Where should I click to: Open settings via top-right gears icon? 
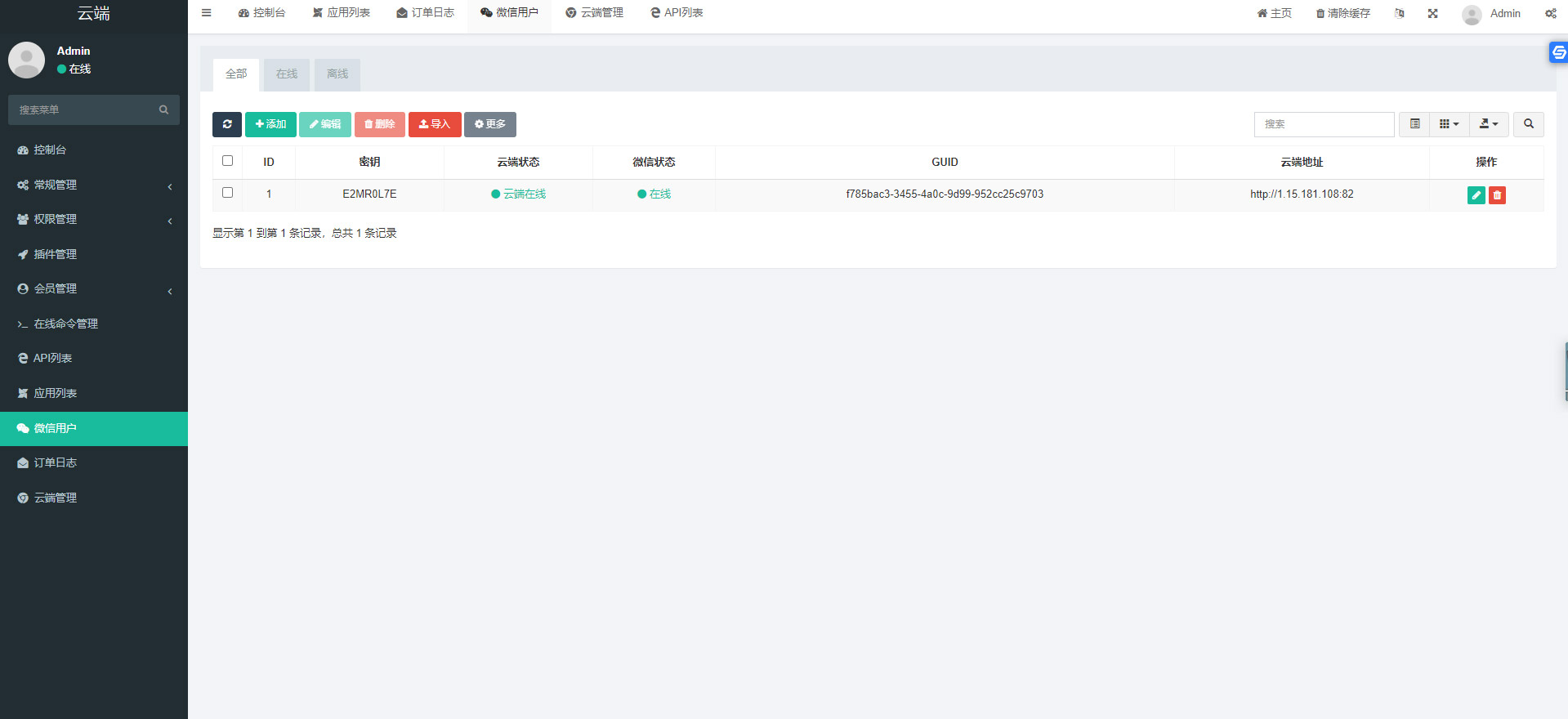click(1550, 13)
